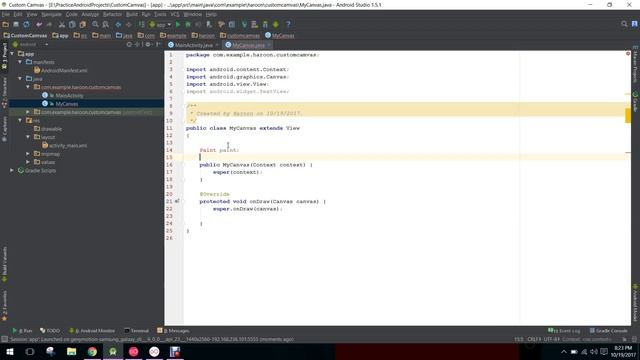640x360 pixels.
Task: Click the Open folder toolbar icon
Action: coord(5,24)
